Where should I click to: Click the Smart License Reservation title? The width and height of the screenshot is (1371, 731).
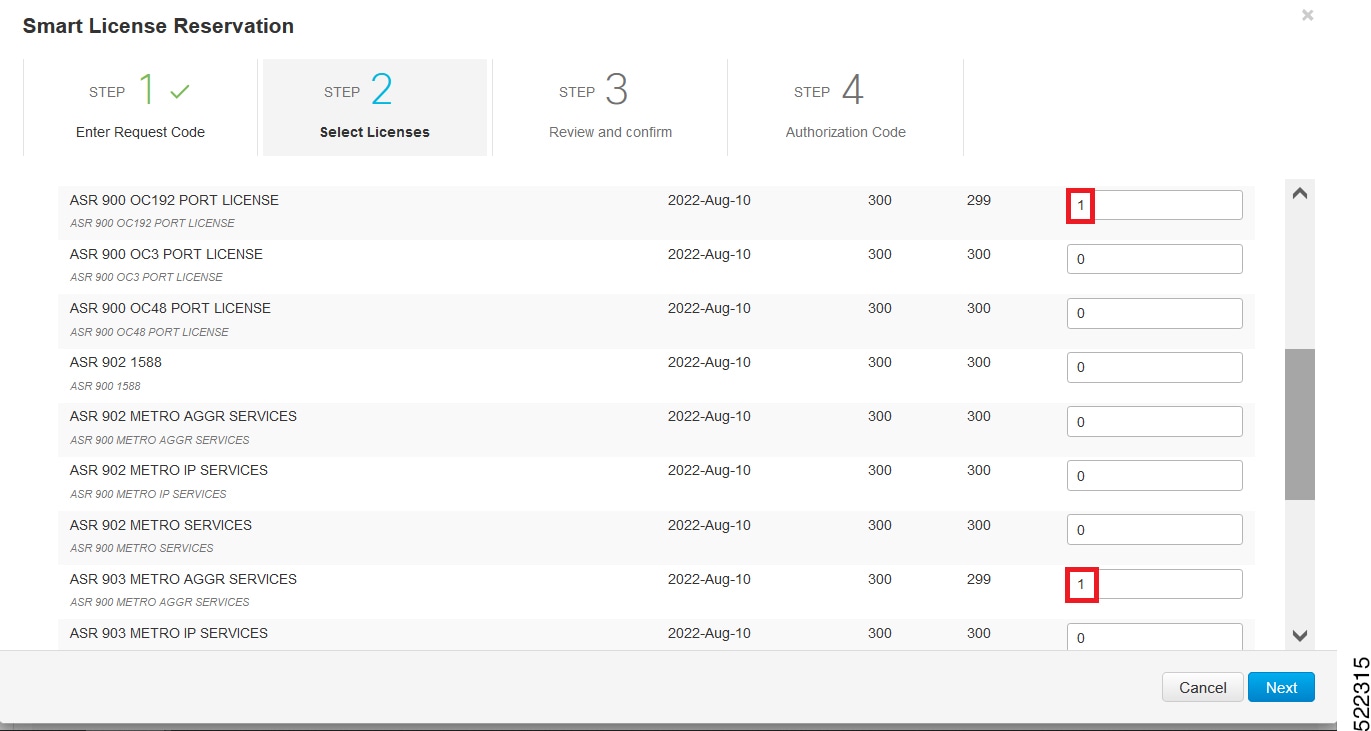click(158, 26)
